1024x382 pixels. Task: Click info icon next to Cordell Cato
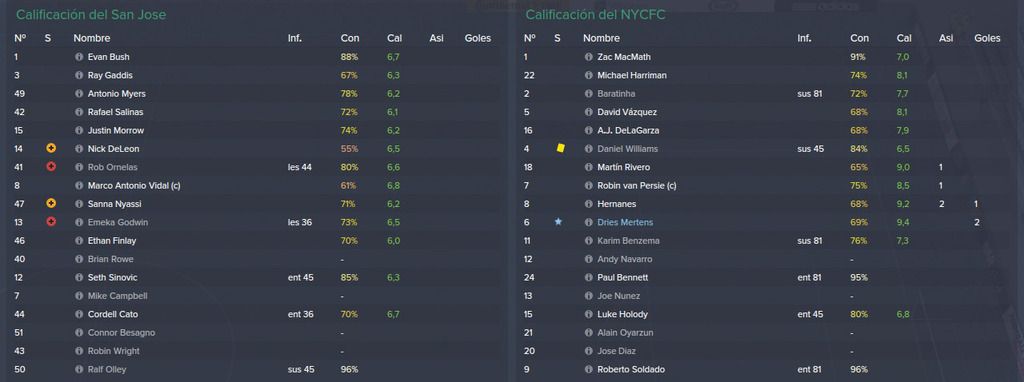coord(79,314)
